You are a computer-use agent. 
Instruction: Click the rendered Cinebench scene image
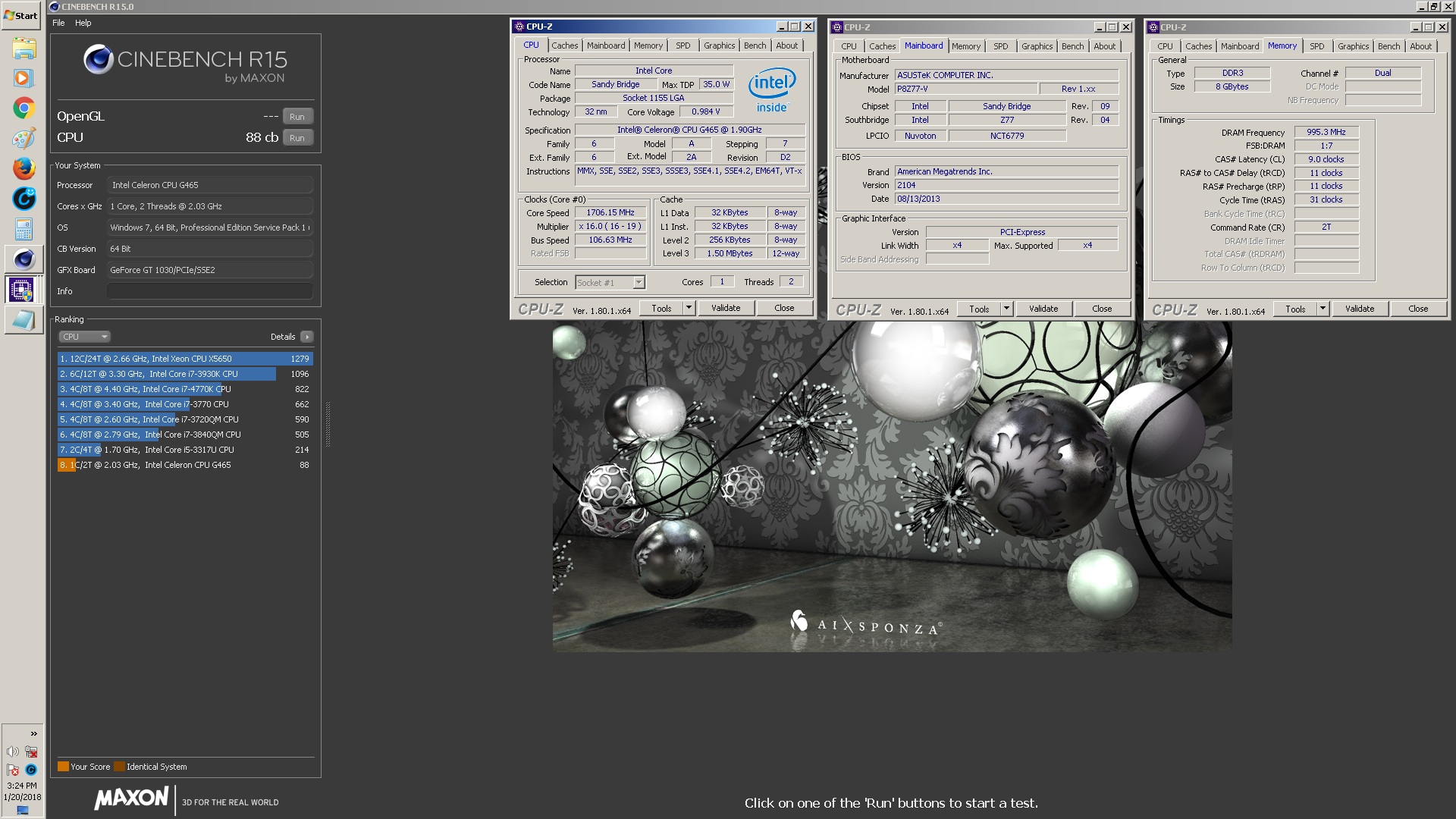coord(892,486)
